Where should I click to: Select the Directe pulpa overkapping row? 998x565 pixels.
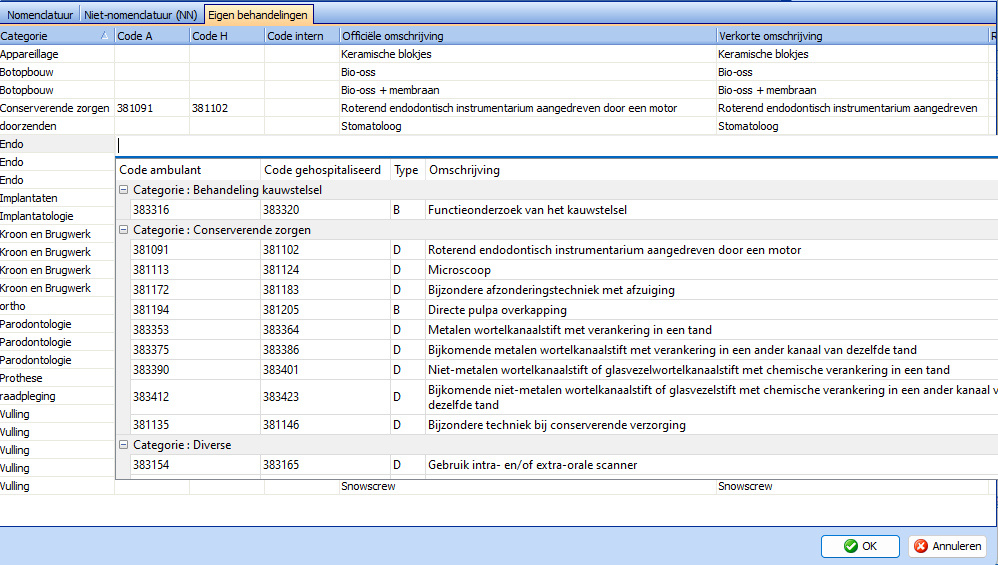[x=564, y=310]
